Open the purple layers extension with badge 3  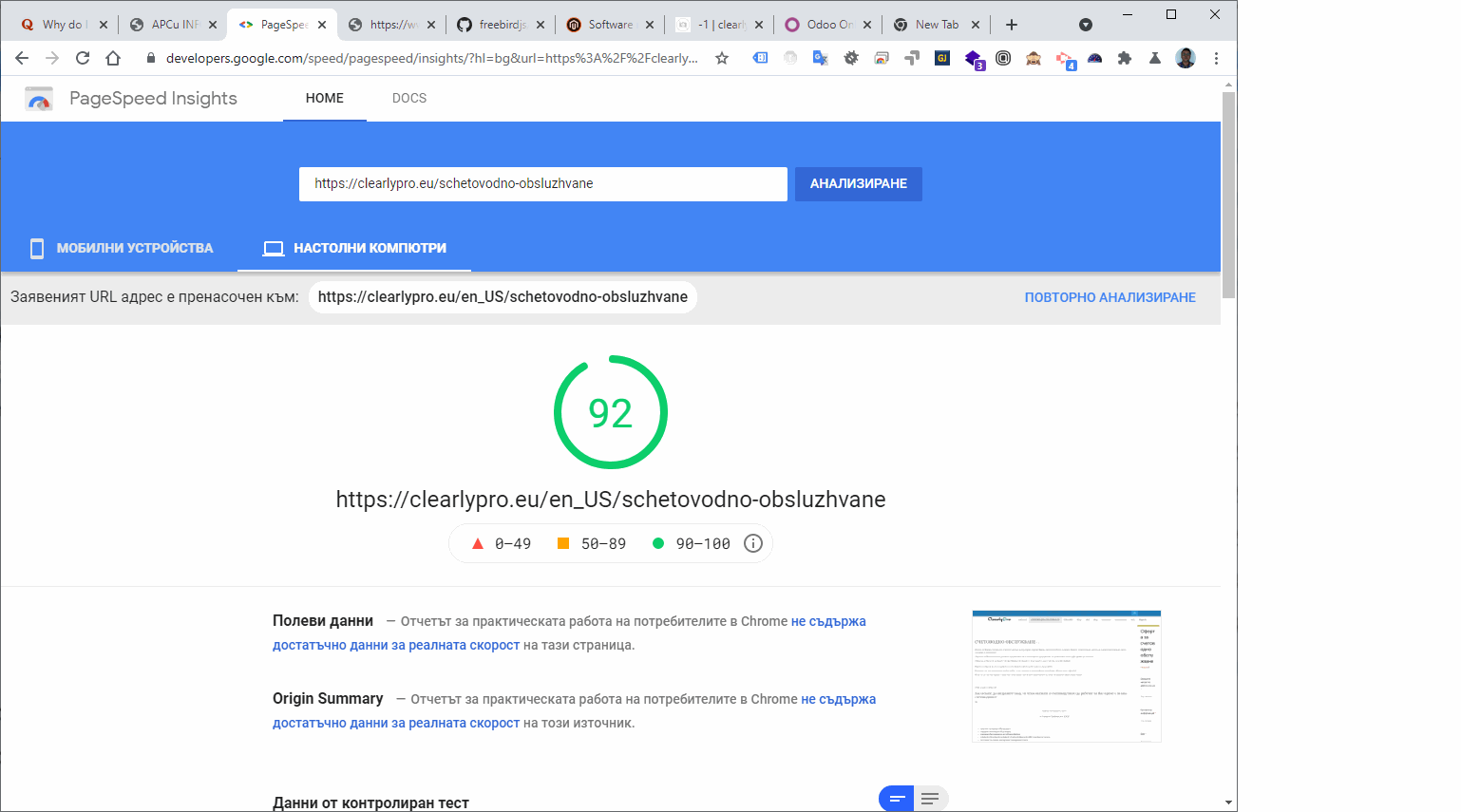click(x=974, y=60)
